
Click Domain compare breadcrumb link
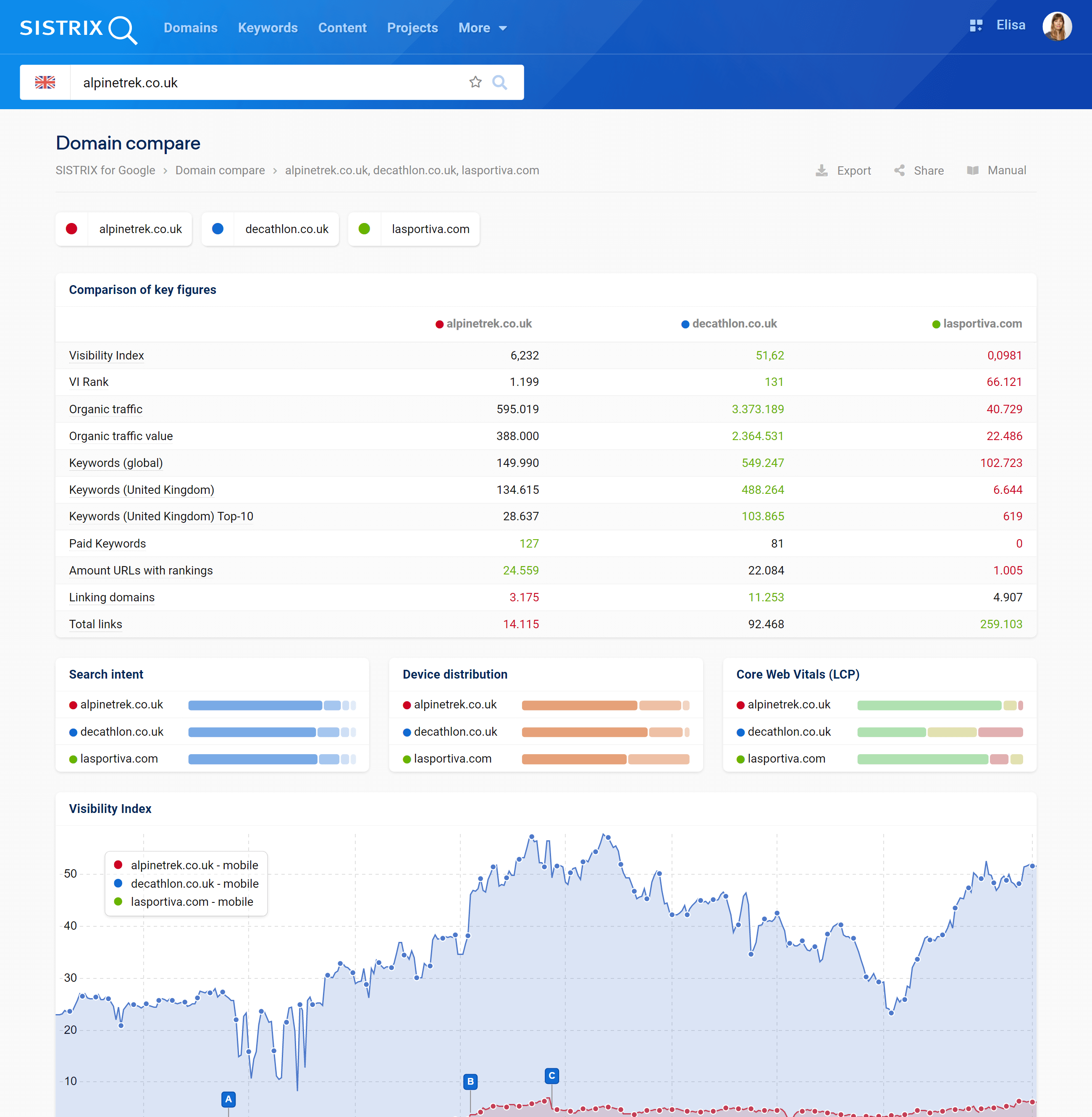coord(220,170)
